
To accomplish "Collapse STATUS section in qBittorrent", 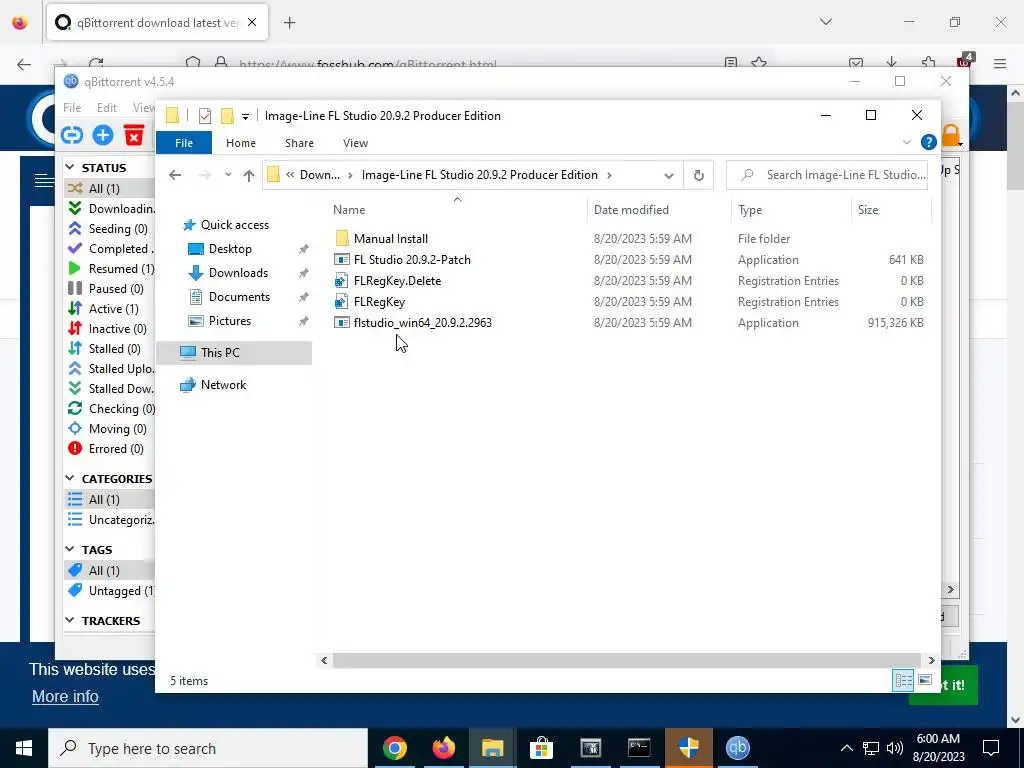I will (x=70, y=168).
